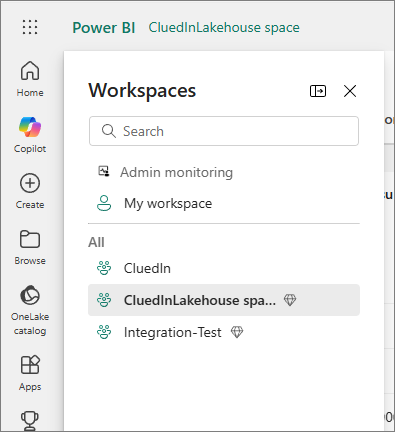
Task: Pin the Workspaces pane open
Action: click(x=318, y=91)
